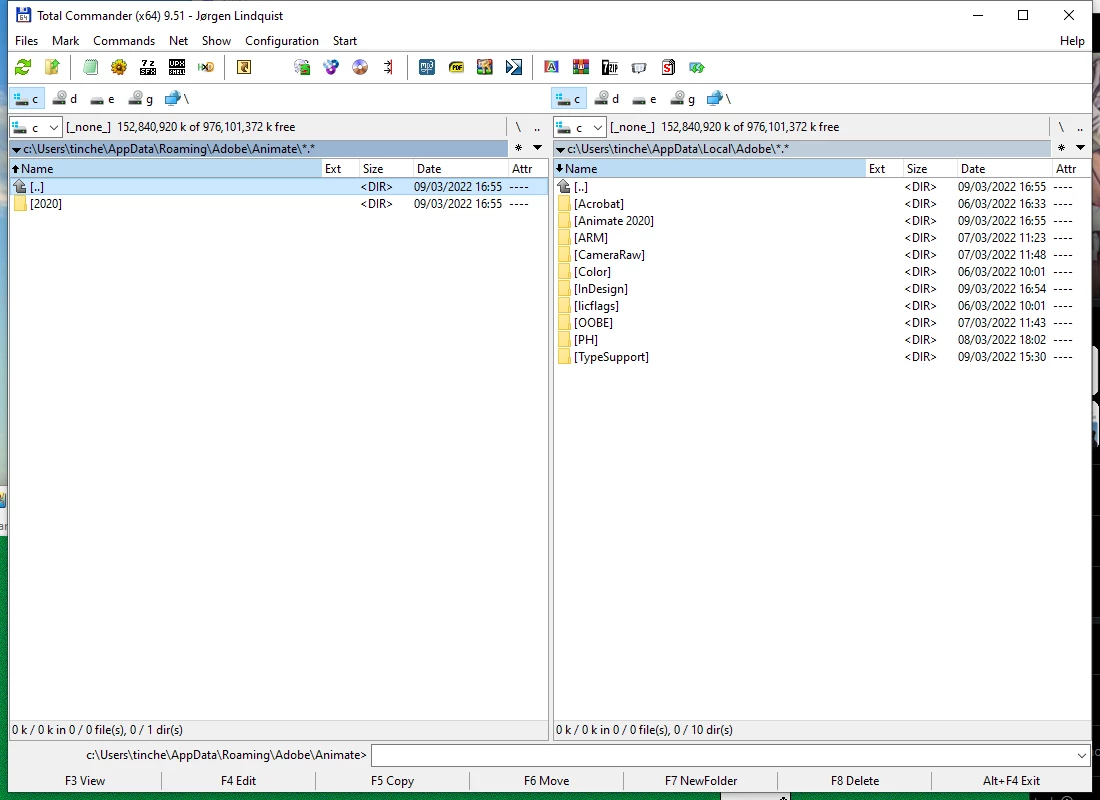This screenshot has height=800, width=1100.
Task: Click the disc with green folder icon
Action: (302, 67)
